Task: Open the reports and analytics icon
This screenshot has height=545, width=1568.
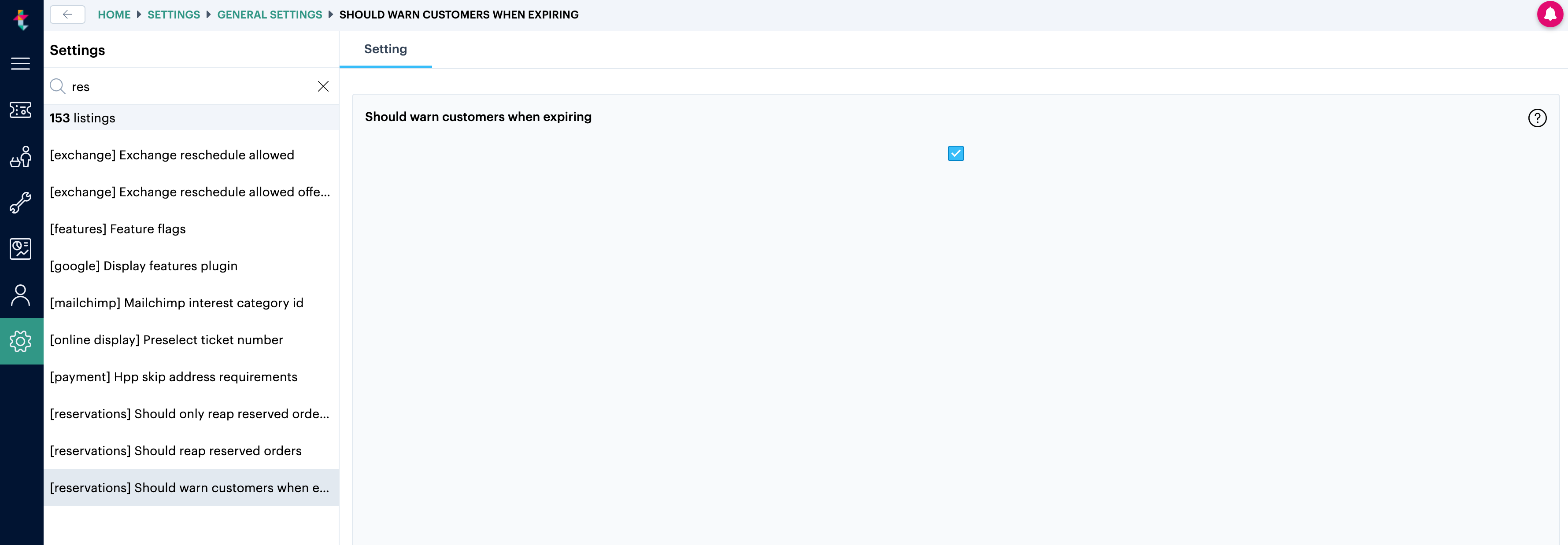Action: (21, 249)
